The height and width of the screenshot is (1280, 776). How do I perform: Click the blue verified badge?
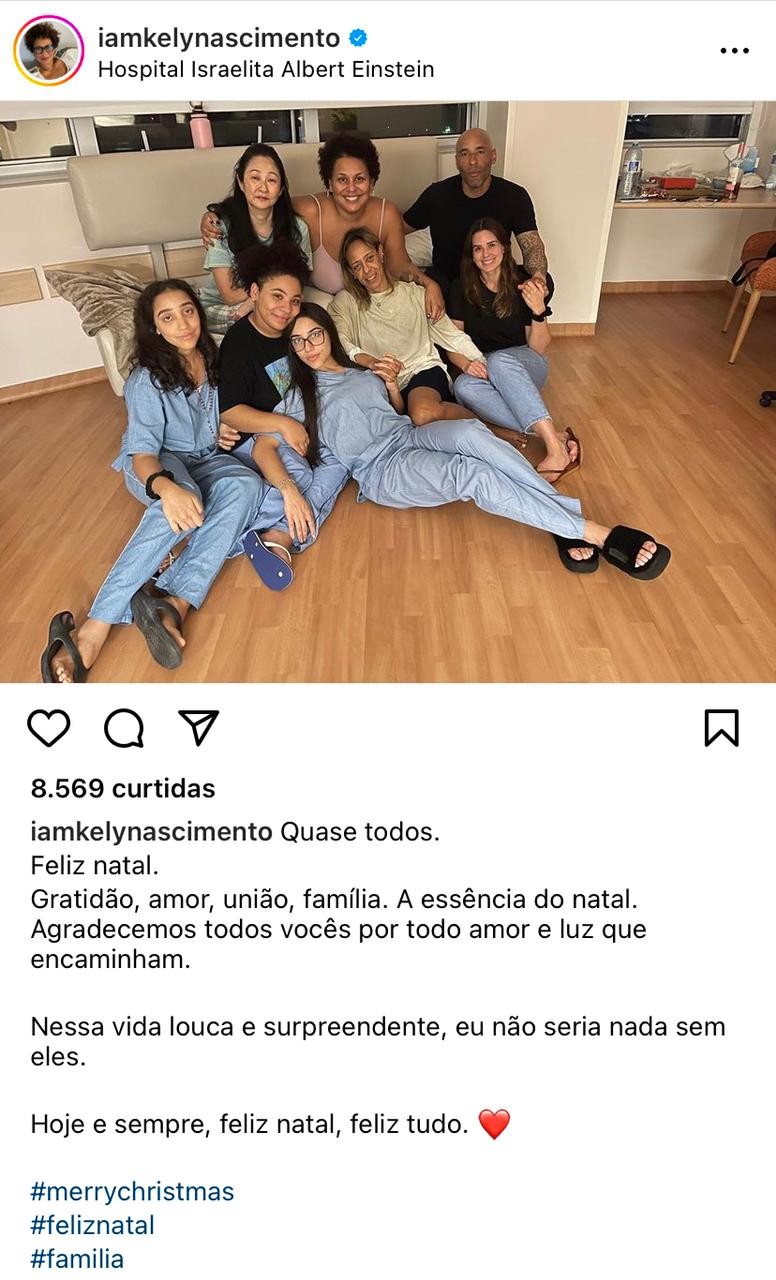(x=358, y=38)
